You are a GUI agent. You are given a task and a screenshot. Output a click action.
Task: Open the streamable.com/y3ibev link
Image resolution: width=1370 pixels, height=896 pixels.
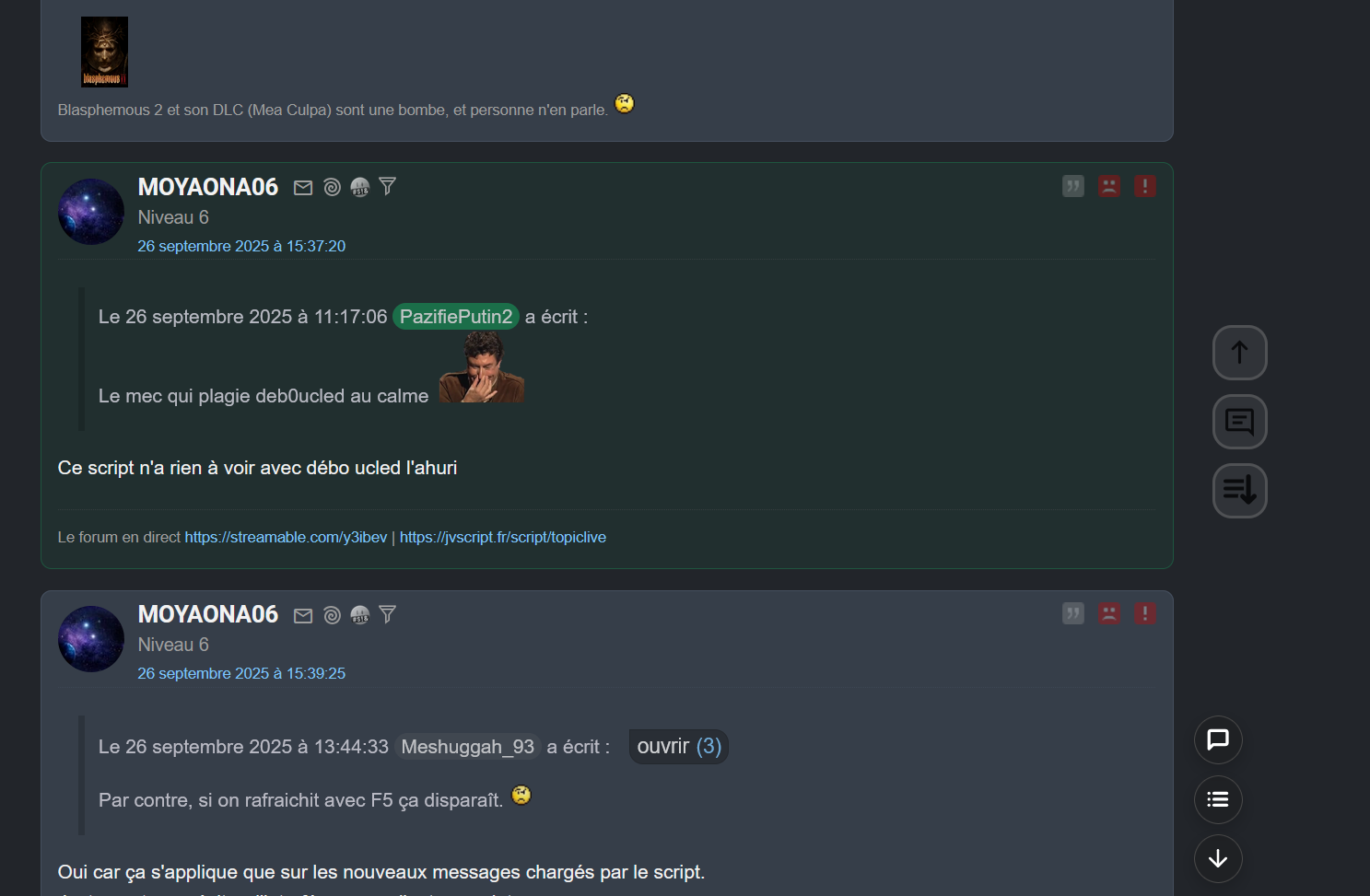286,537
